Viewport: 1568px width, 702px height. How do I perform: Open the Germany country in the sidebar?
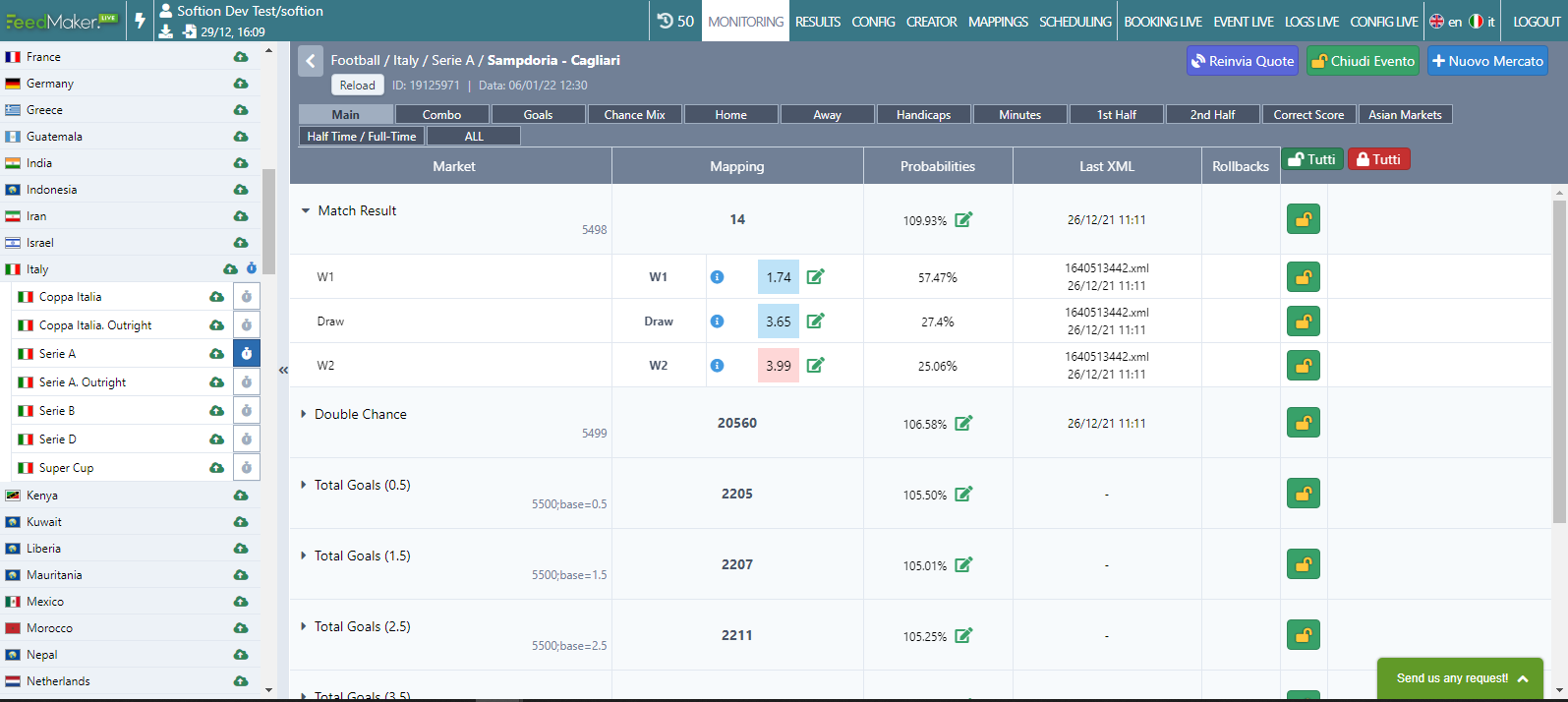pos(49,84)
